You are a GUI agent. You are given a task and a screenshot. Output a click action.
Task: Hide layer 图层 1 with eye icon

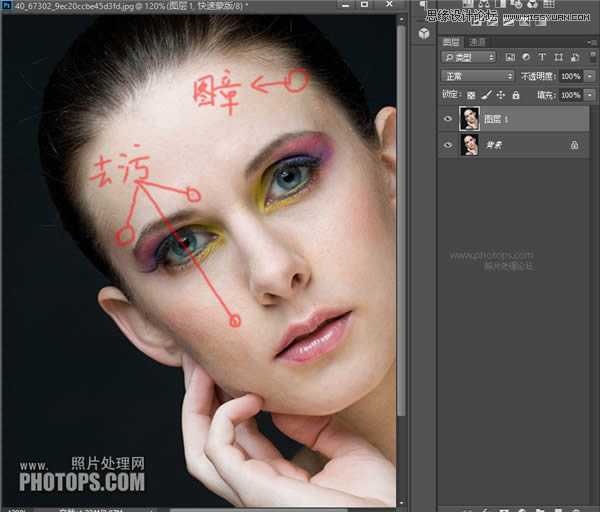[x=447, y=118]
